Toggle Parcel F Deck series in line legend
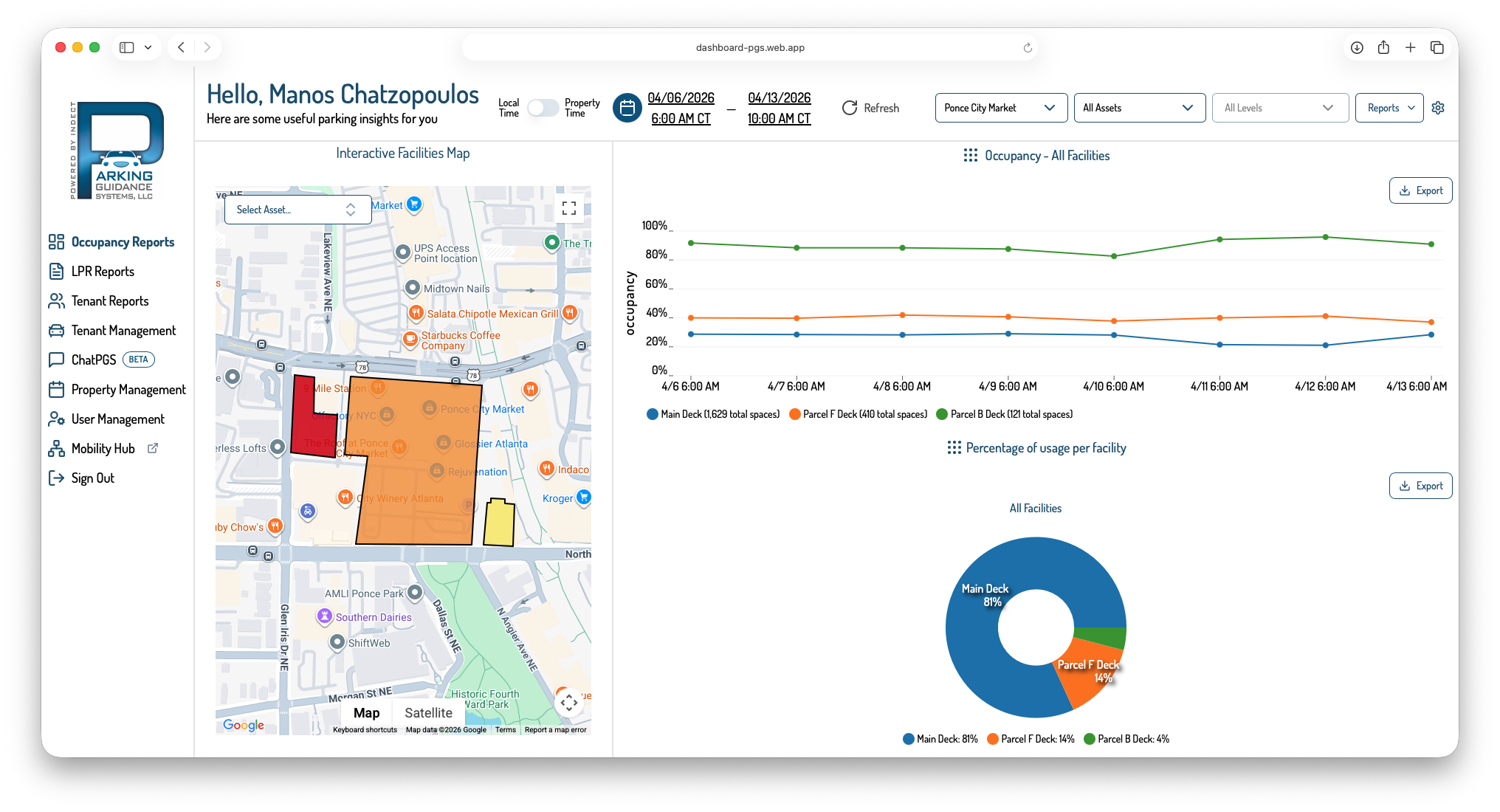Screen dimensions: 1500x812 click(858, 414)
